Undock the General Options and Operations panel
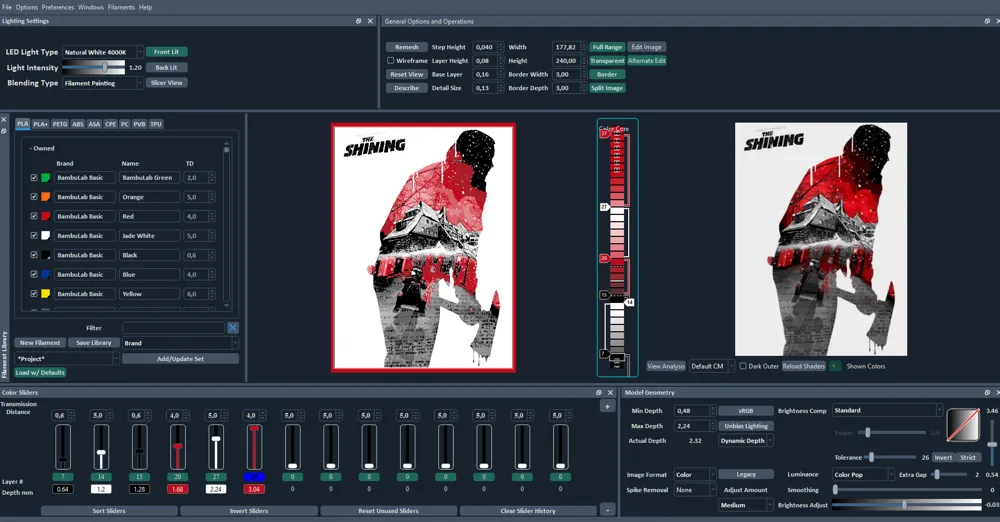Screen dimensions: 1000x522 click(x=987, y=21)
